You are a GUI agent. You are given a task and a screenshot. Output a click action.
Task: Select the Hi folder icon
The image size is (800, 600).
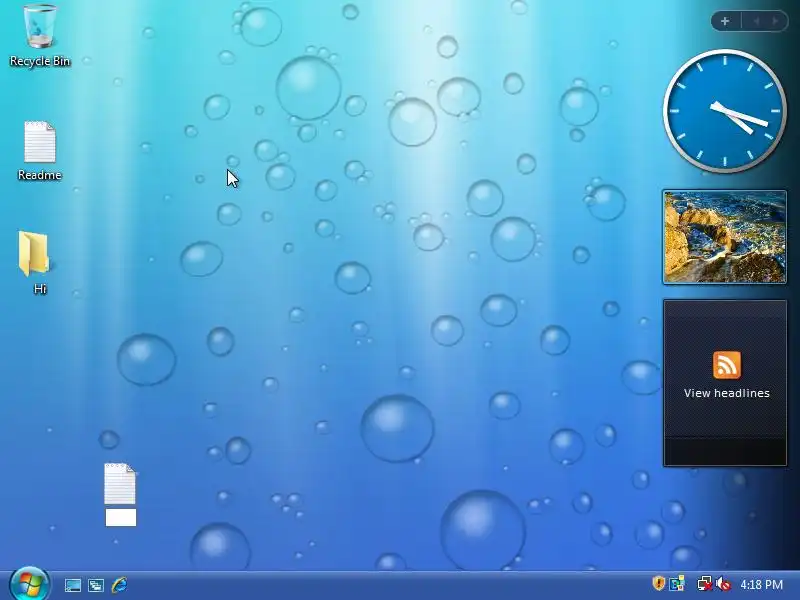tap(36, 263)
